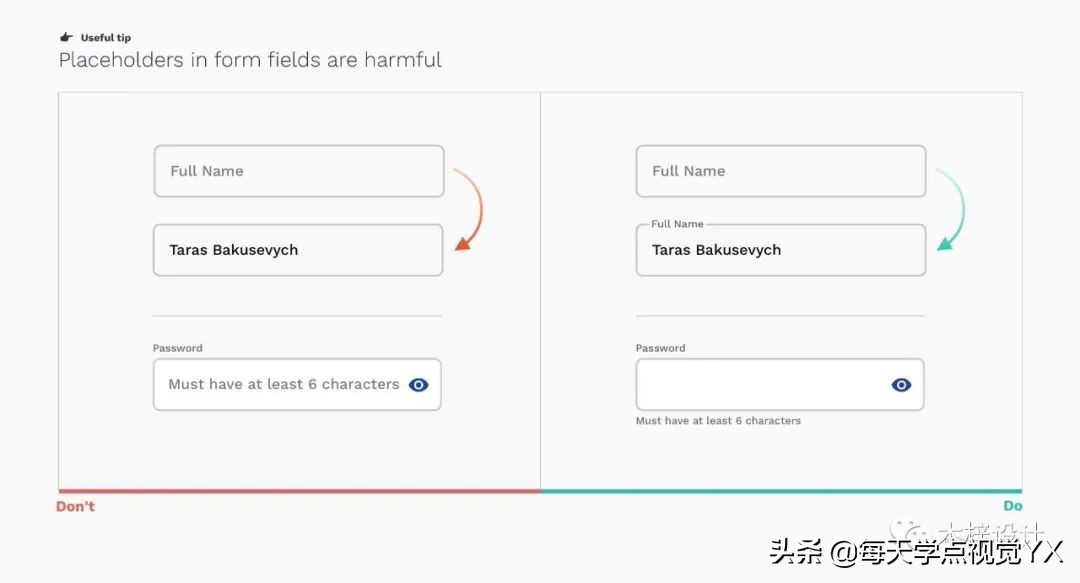Click the red-teal divider bar at the bottom
Viewport: 1080px width, 583px height.
(540, 490)
